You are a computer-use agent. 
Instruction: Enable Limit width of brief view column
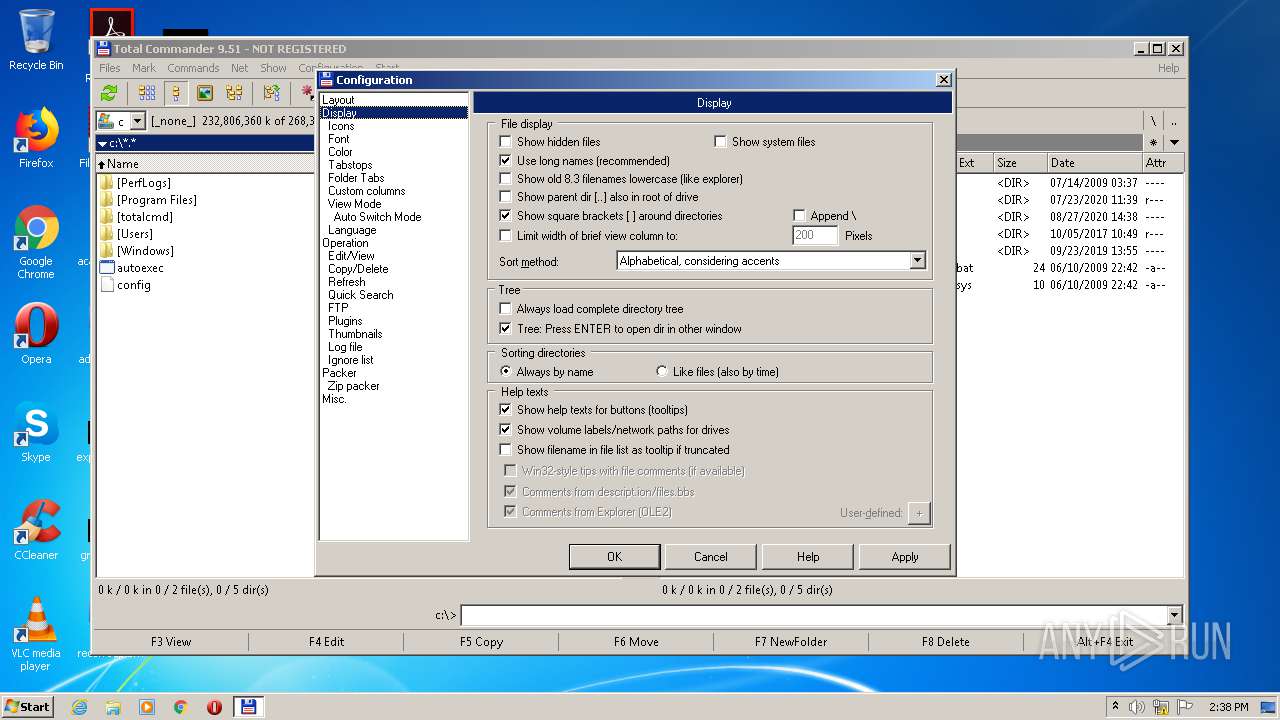pyautogui.click(x=505, y=236)
